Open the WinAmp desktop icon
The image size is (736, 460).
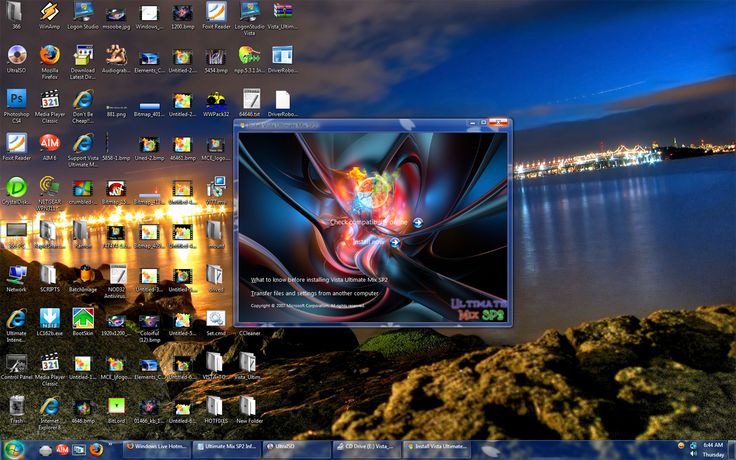[x=49, y=15]
